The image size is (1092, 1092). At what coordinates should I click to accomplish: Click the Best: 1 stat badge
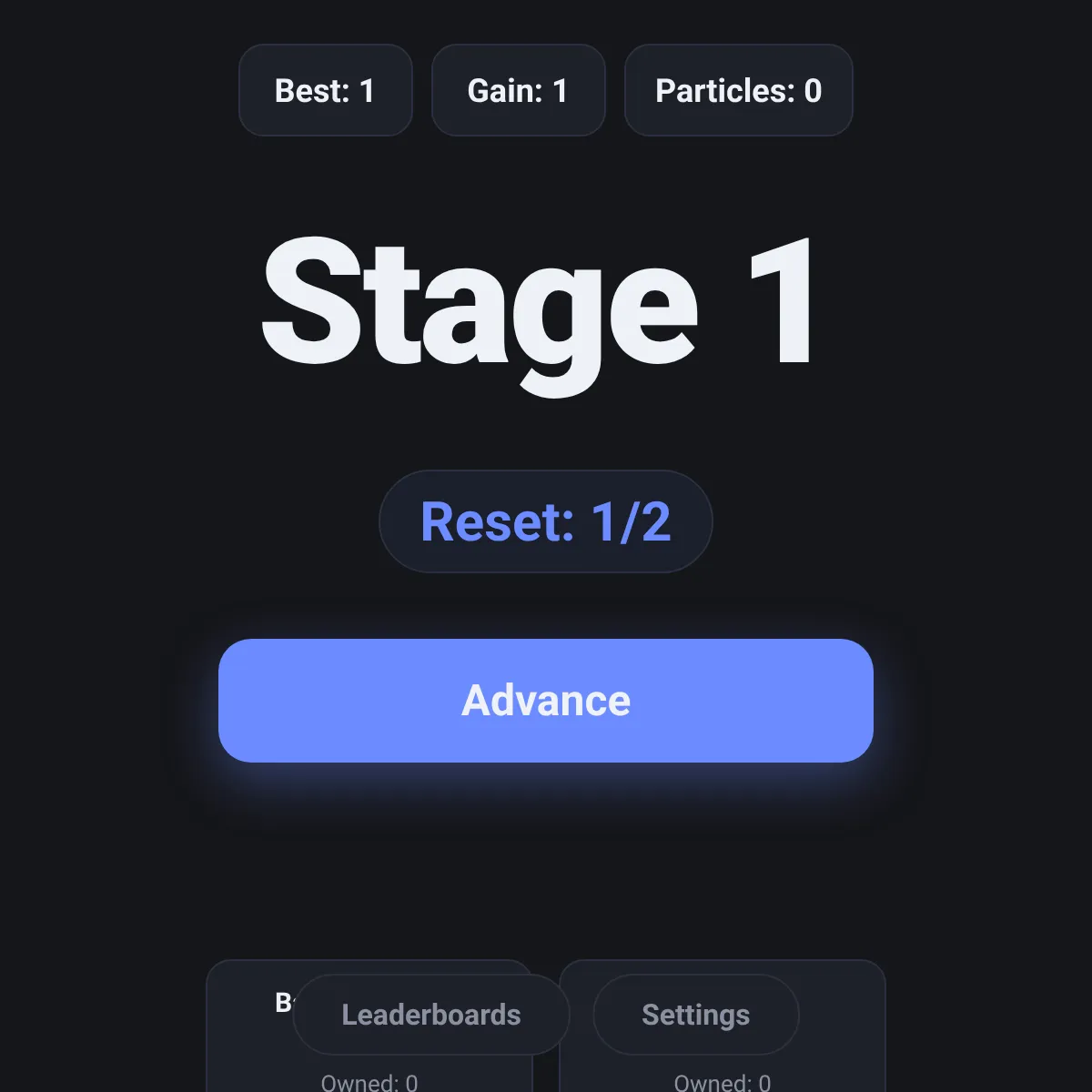tap(326, 90)
